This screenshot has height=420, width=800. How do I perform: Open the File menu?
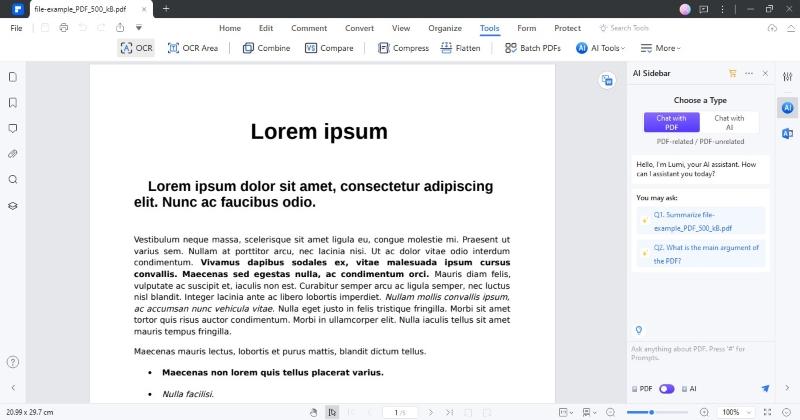16,28
